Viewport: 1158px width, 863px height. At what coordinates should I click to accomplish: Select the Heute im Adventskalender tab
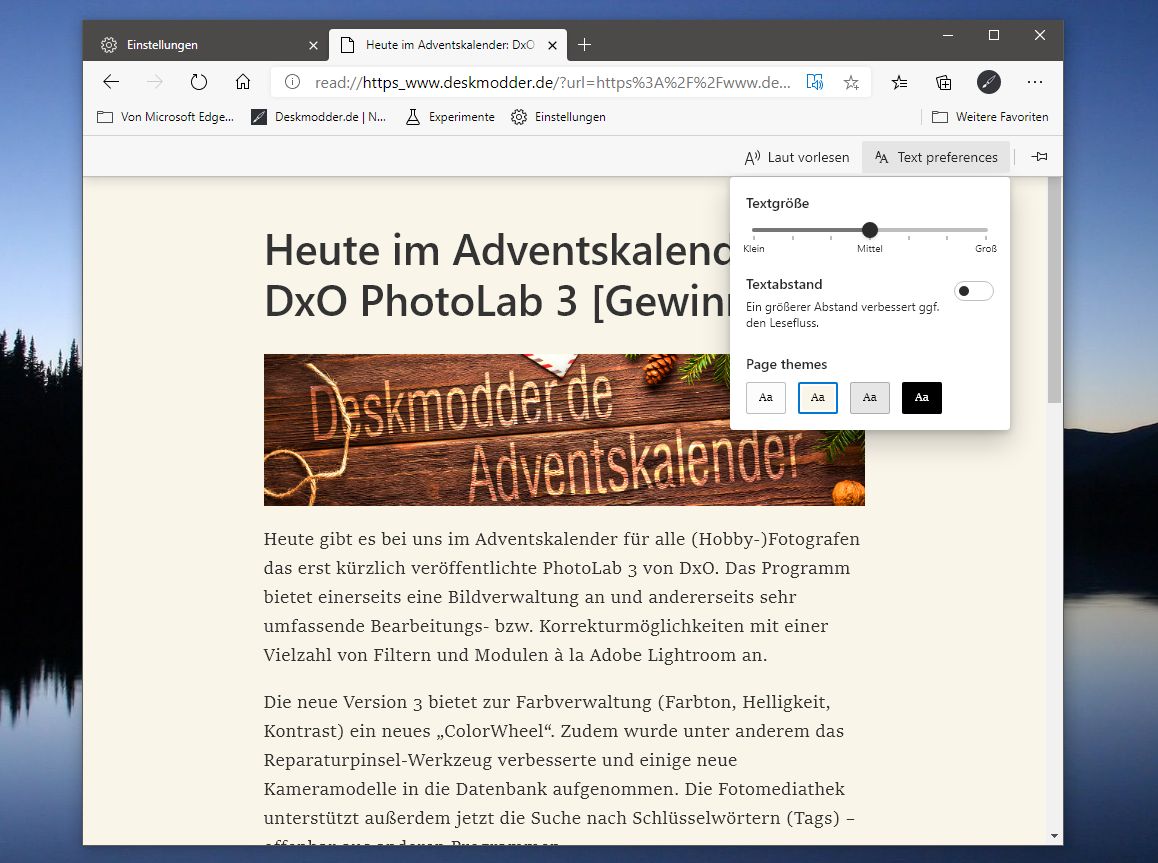click(x=448, y=45)
